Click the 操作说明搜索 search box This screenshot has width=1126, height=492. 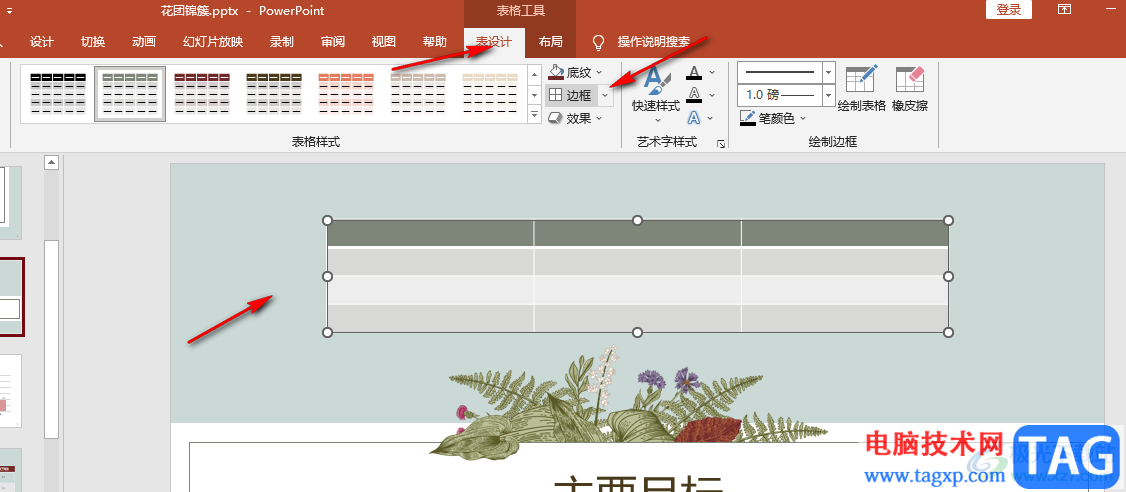point(653,42)
